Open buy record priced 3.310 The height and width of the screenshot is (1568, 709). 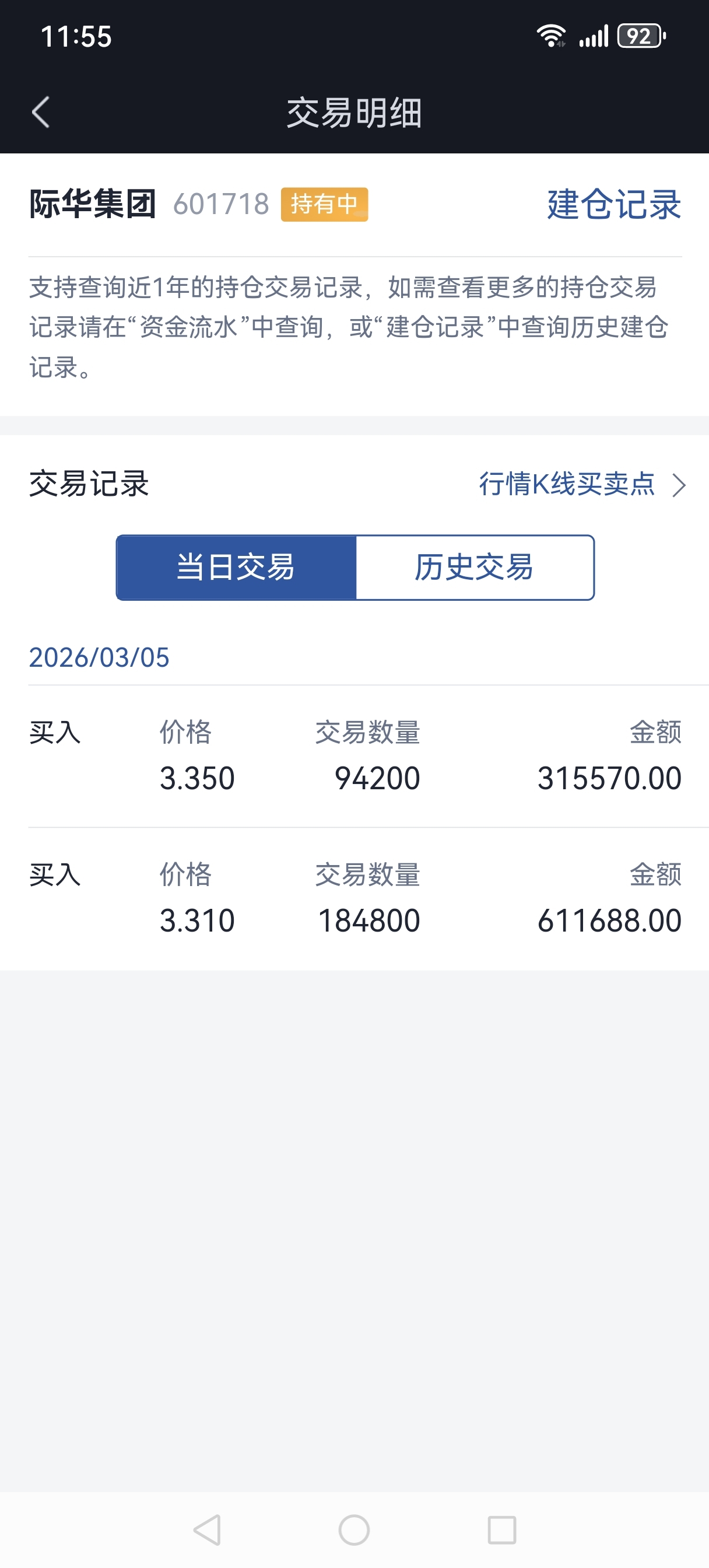tap(355, 898)
